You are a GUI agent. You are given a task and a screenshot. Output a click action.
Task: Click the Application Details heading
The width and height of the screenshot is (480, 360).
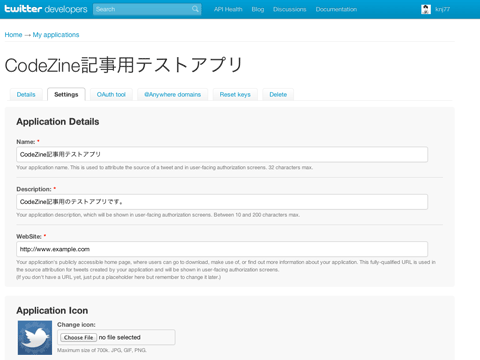(58, 122)
